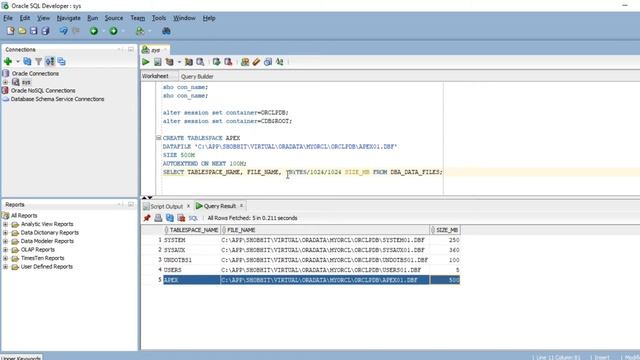
Task: Click the refresh icon in Query Result toolbar
Action: pyautogui.click(x=170, y=218)
